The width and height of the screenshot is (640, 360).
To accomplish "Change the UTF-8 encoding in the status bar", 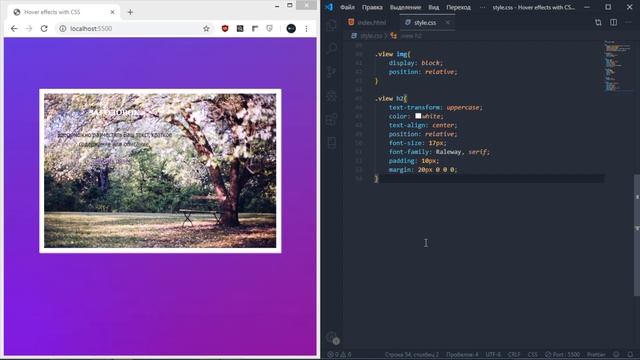I will point(493,354).
